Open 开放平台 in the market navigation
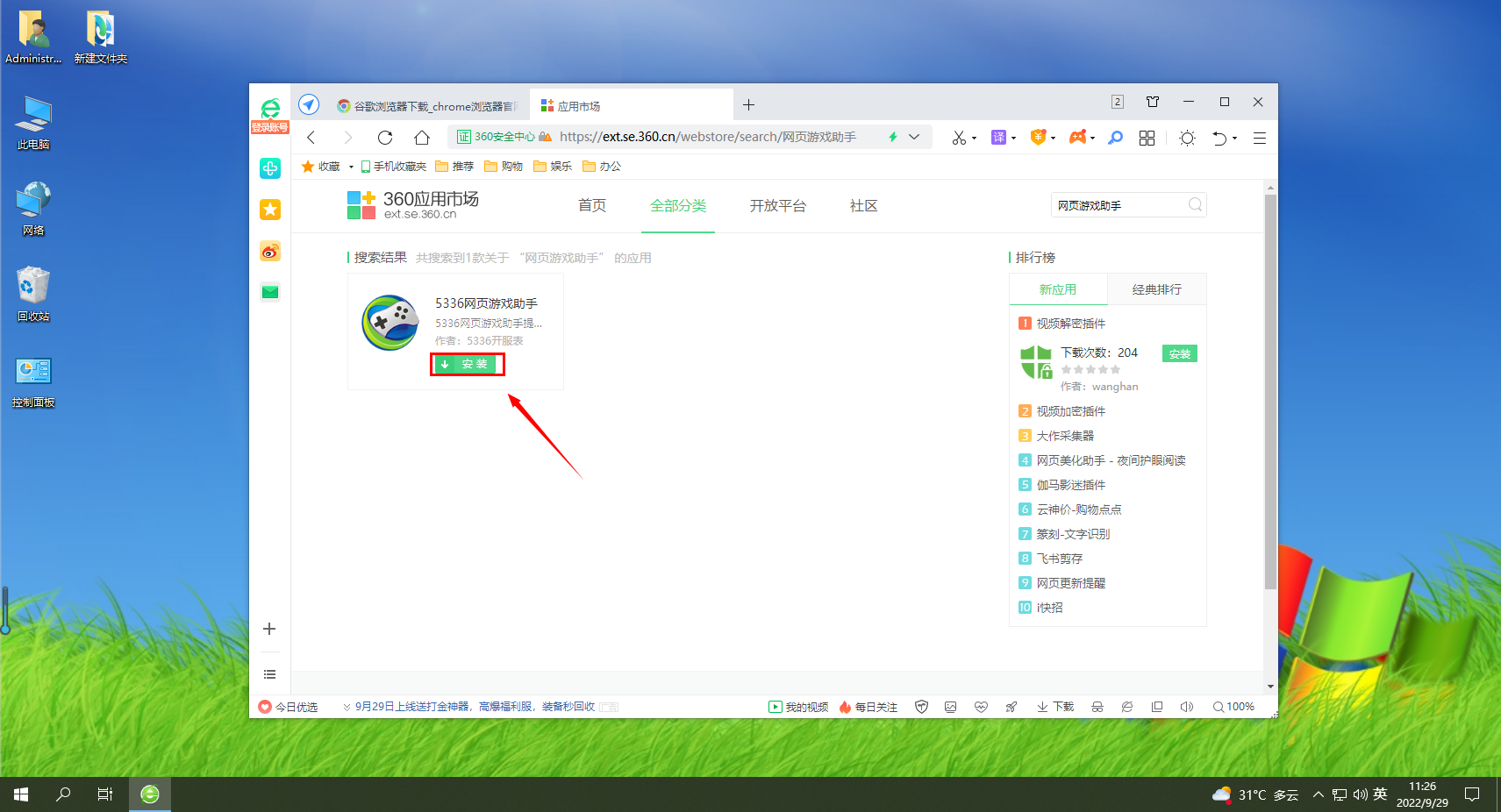 coord(778,205)
